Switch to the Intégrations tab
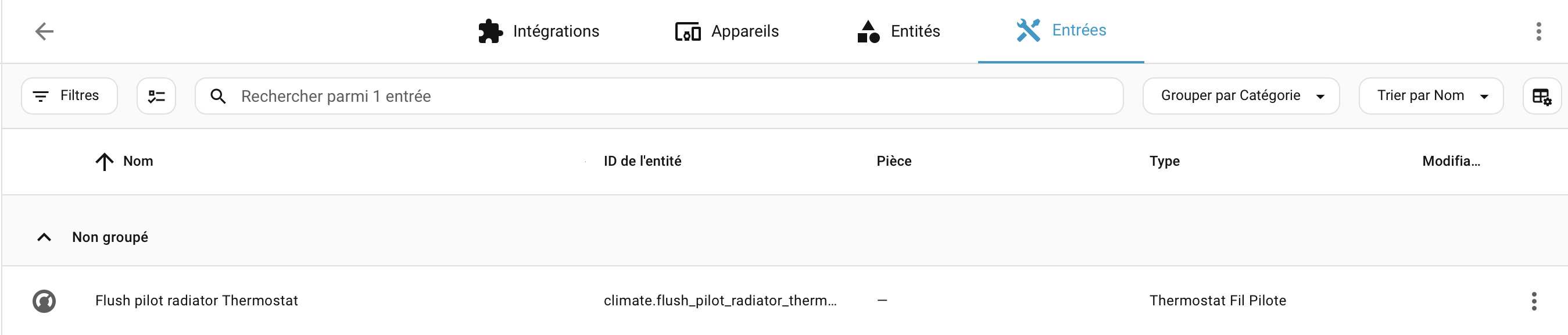1568x335 pixels. click(x=555, y=31)
